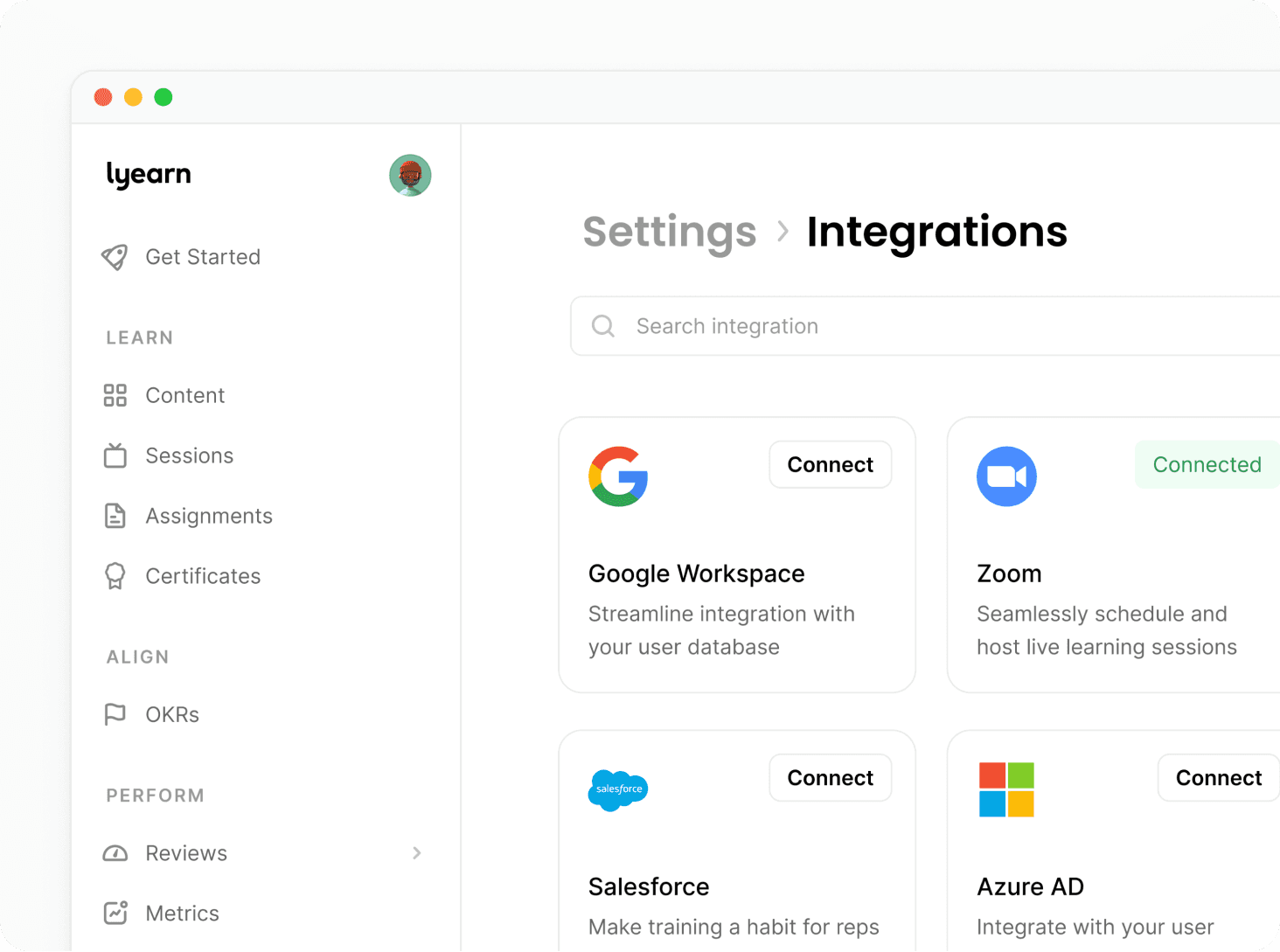The width and height of the screenshot is (1280, 952).
Task: Click Zoom description text
Action: pos(1107,630)
